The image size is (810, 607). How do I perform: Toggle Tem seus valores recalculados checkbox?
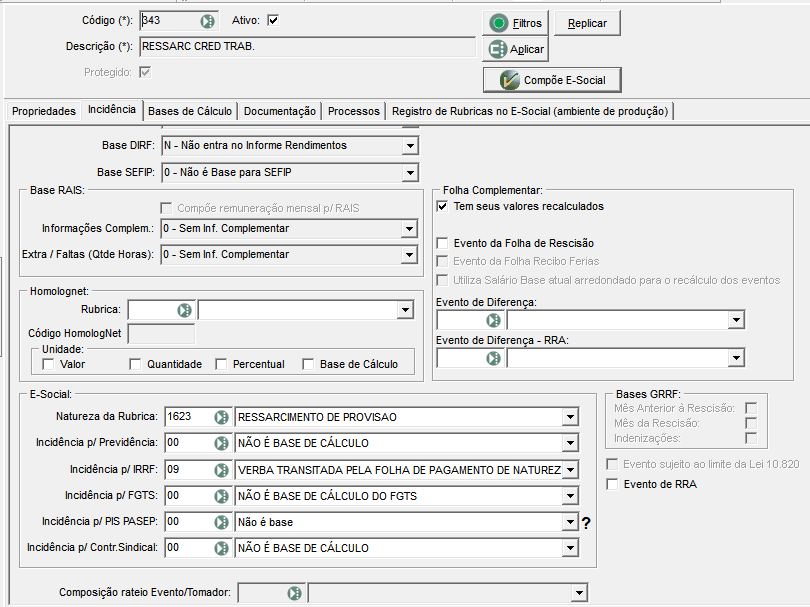442,207
